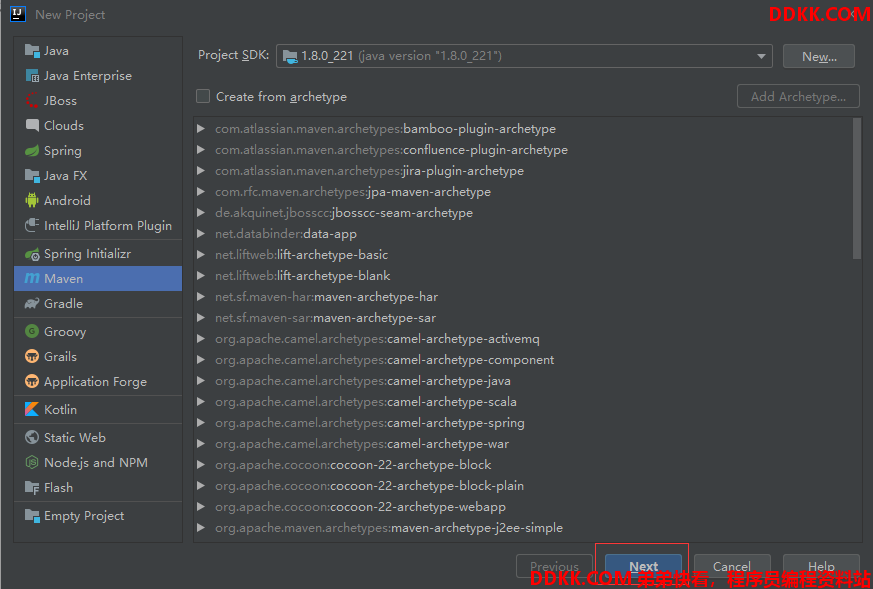This screenshot has height=589, width=873.
Task: Select the camel-archetype-war row
Action: pyautogui.click(x=523, y=444)
